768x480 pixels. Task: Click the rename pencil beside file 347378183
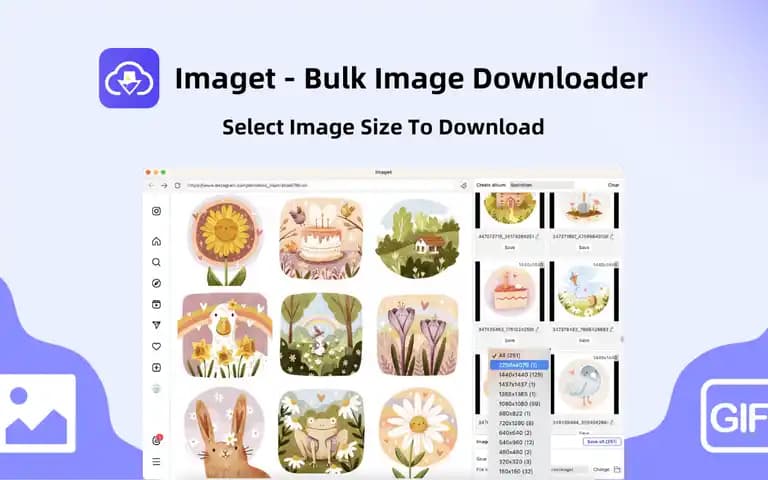tap(612, 330)
